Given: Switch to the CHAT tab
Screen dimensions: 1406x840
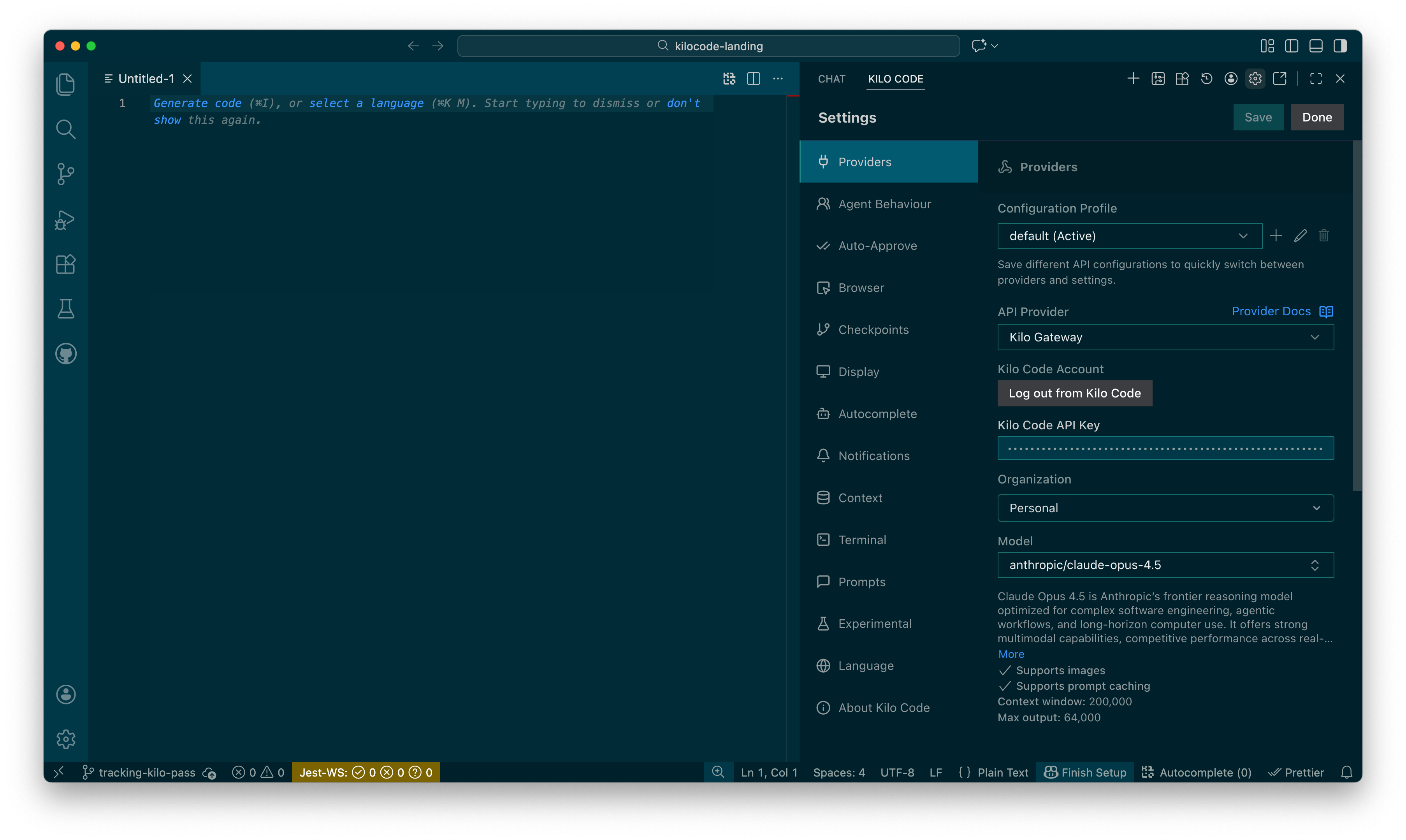Looking at the screenshot, I should click(831, 79).
